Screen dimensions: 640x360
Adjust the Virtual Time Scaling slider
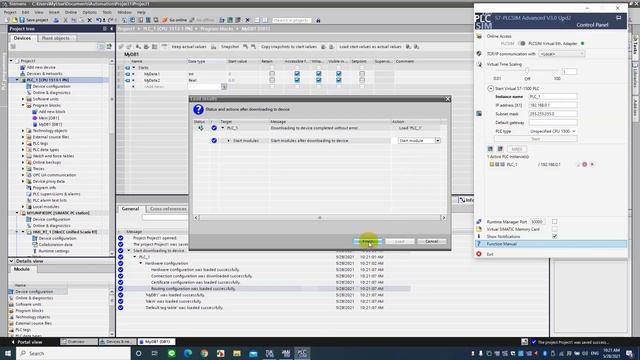point(527,71)
